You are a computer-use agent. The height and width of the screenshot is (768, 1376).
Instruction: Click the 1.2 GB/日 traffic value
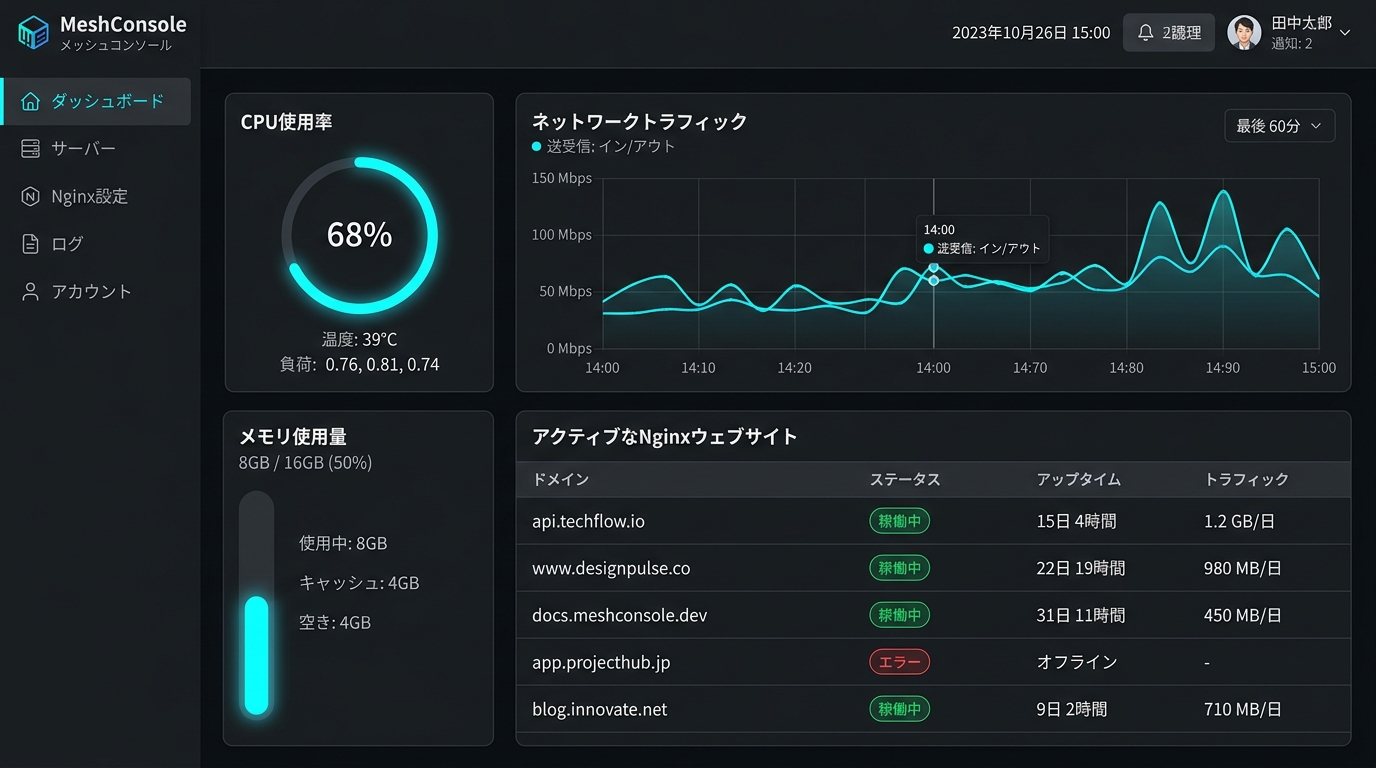tap(1239, 521)
